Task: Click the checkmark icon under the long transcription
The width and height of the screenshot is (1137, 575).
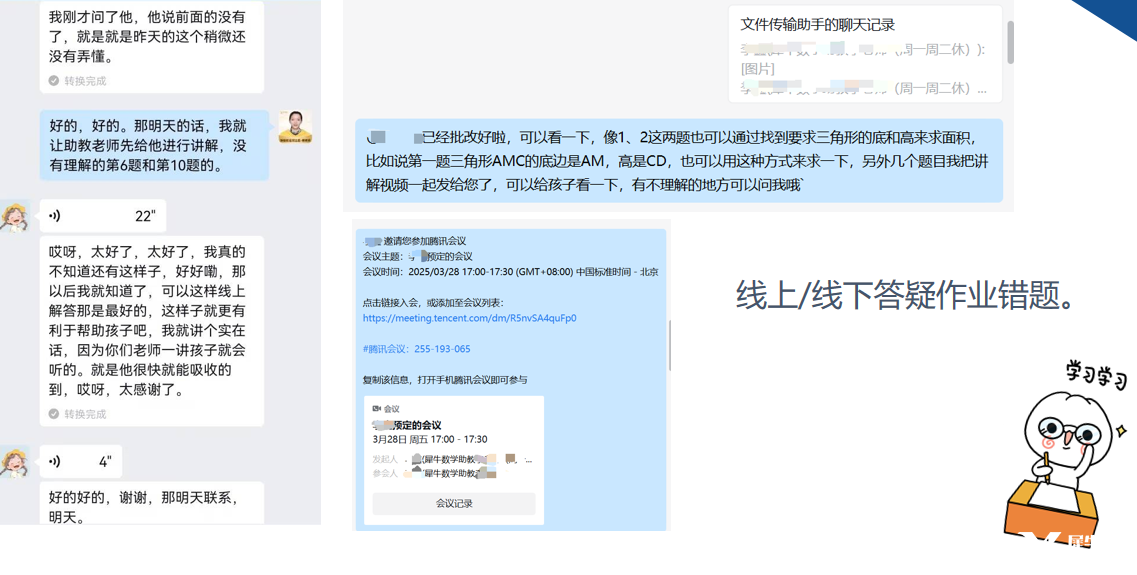Action: pyautogui.click(x=54, y=414)
